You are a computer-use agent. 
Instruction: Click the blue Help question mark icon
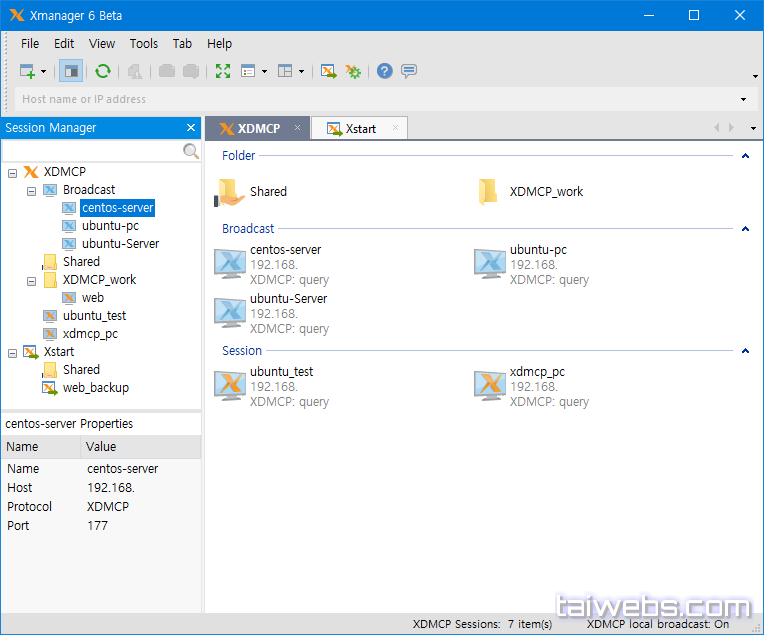[384, 71]
